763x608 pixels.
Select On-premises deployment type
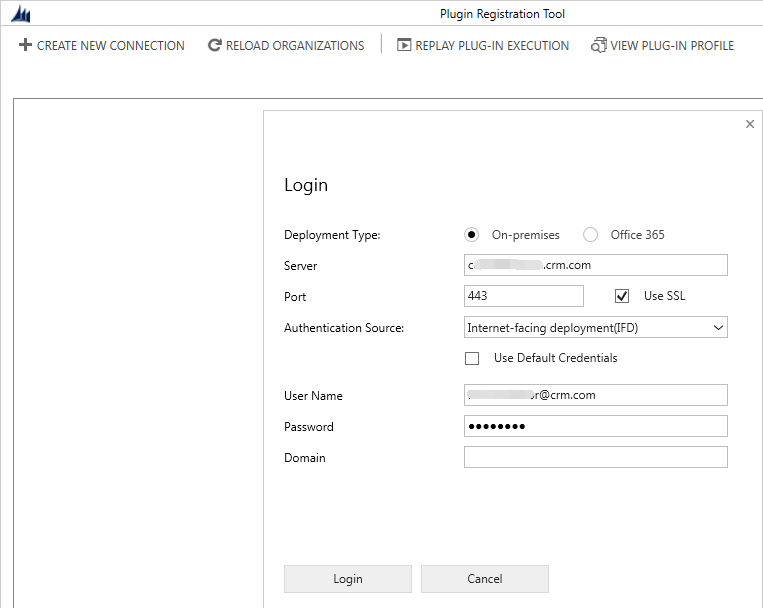(471, 235)
